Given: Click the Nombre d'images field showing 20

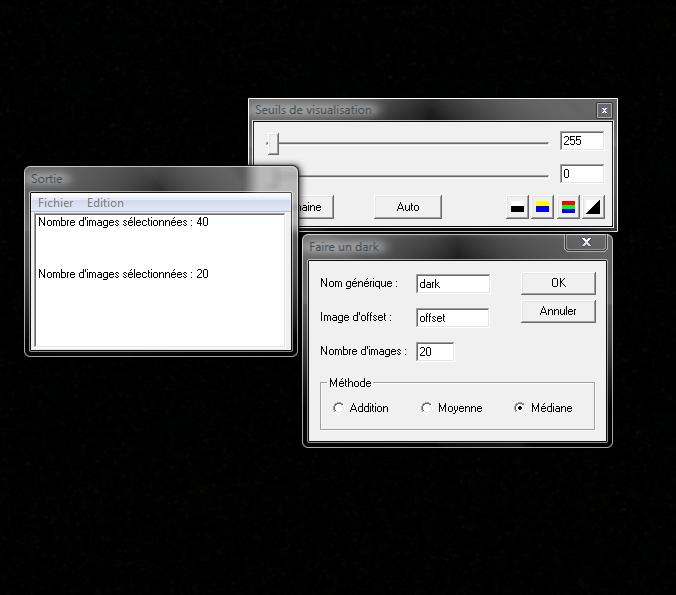Looking at the screenshot, I should pos(435,351).
